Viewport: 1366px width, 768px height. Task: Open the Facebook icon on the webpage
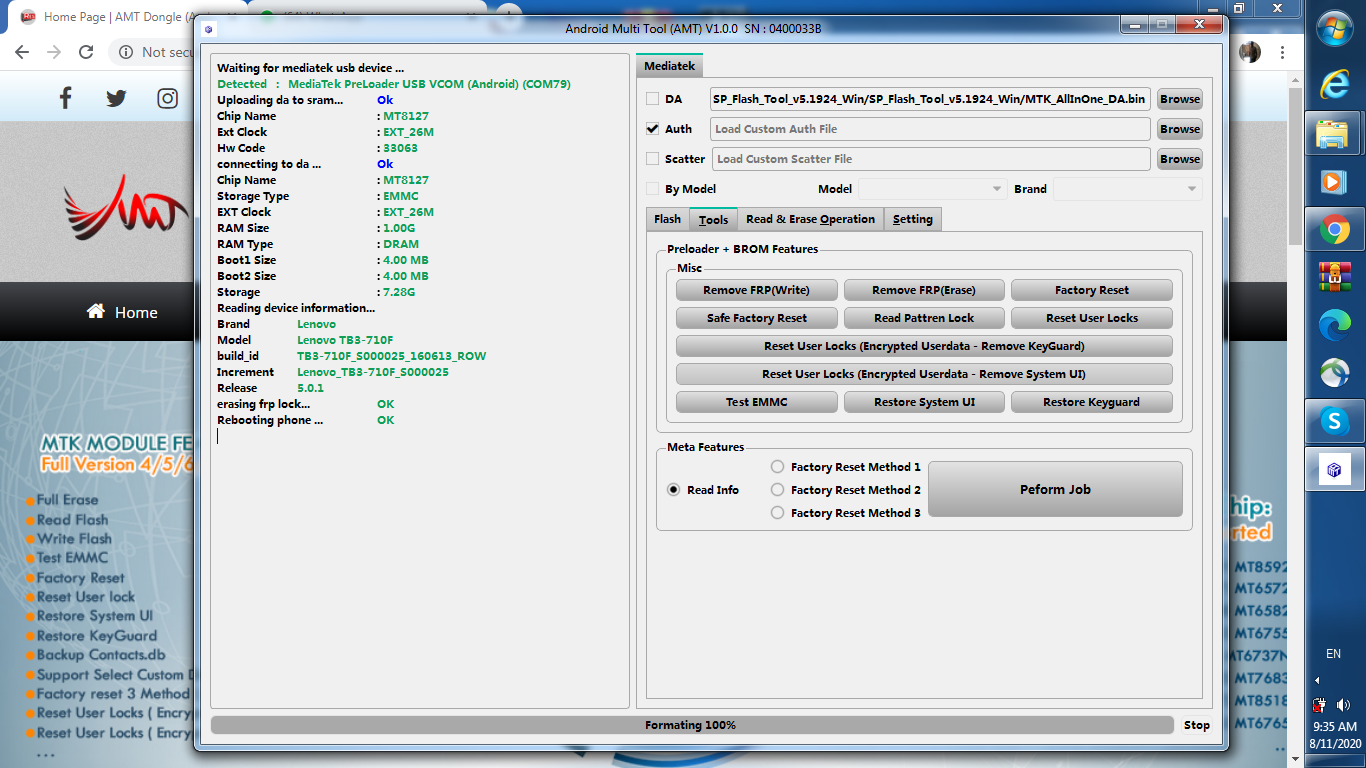point(66,98)
